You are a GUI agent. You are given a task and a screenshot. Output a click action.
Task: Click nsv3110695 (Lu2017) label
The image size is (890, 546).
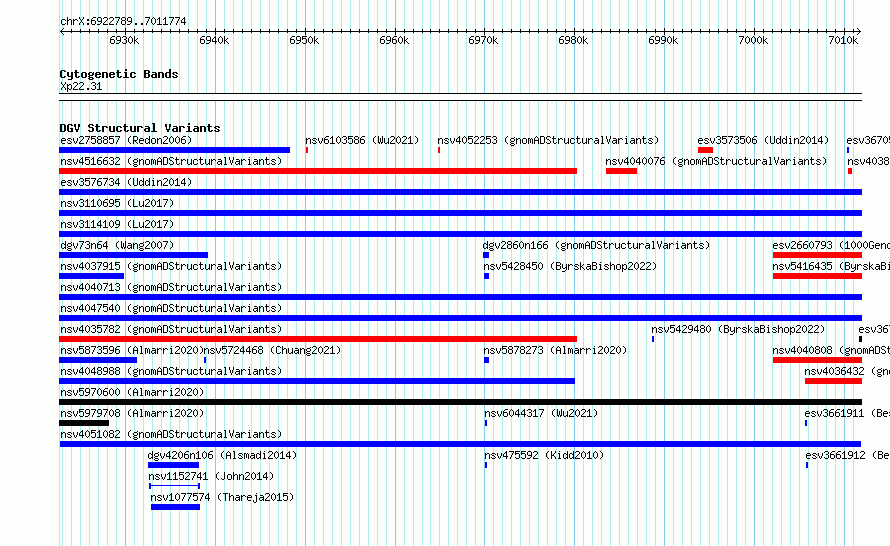(x=117, y=203)
